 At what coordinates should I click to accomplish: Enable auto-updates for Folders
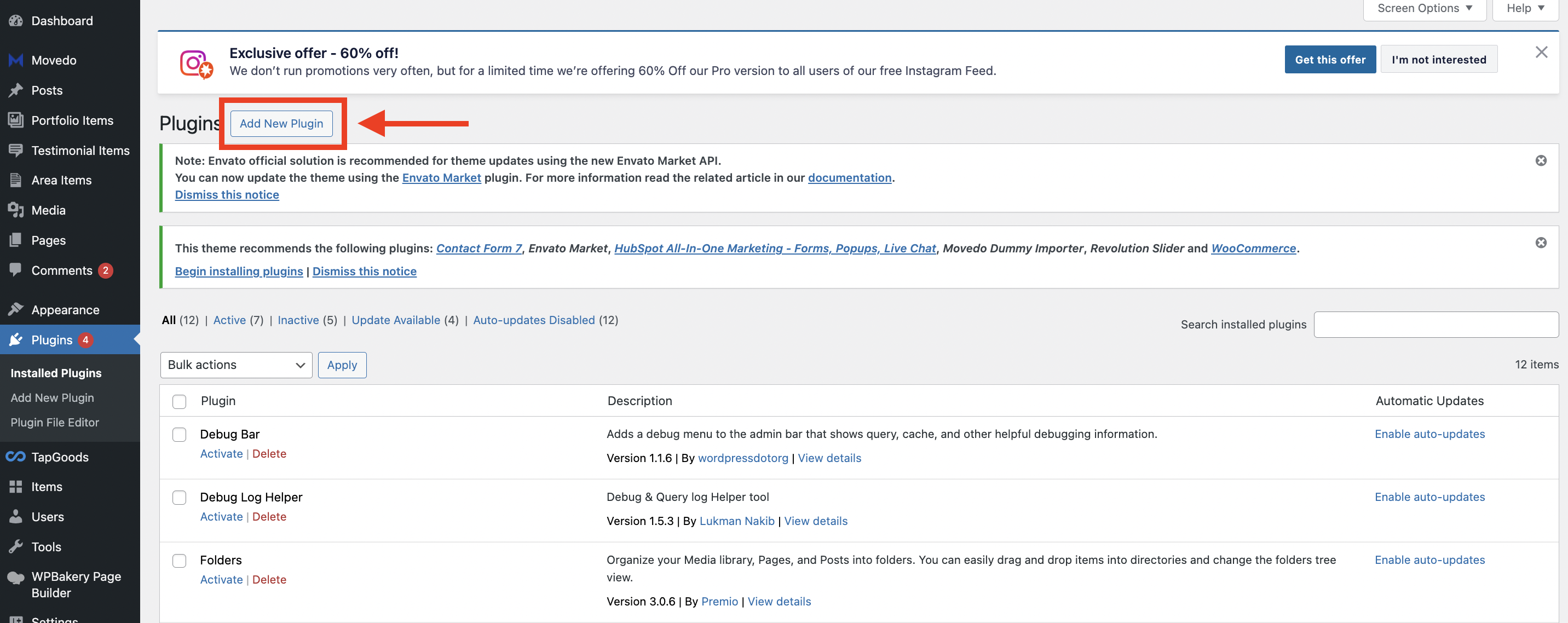click(x=1430, y=559)
